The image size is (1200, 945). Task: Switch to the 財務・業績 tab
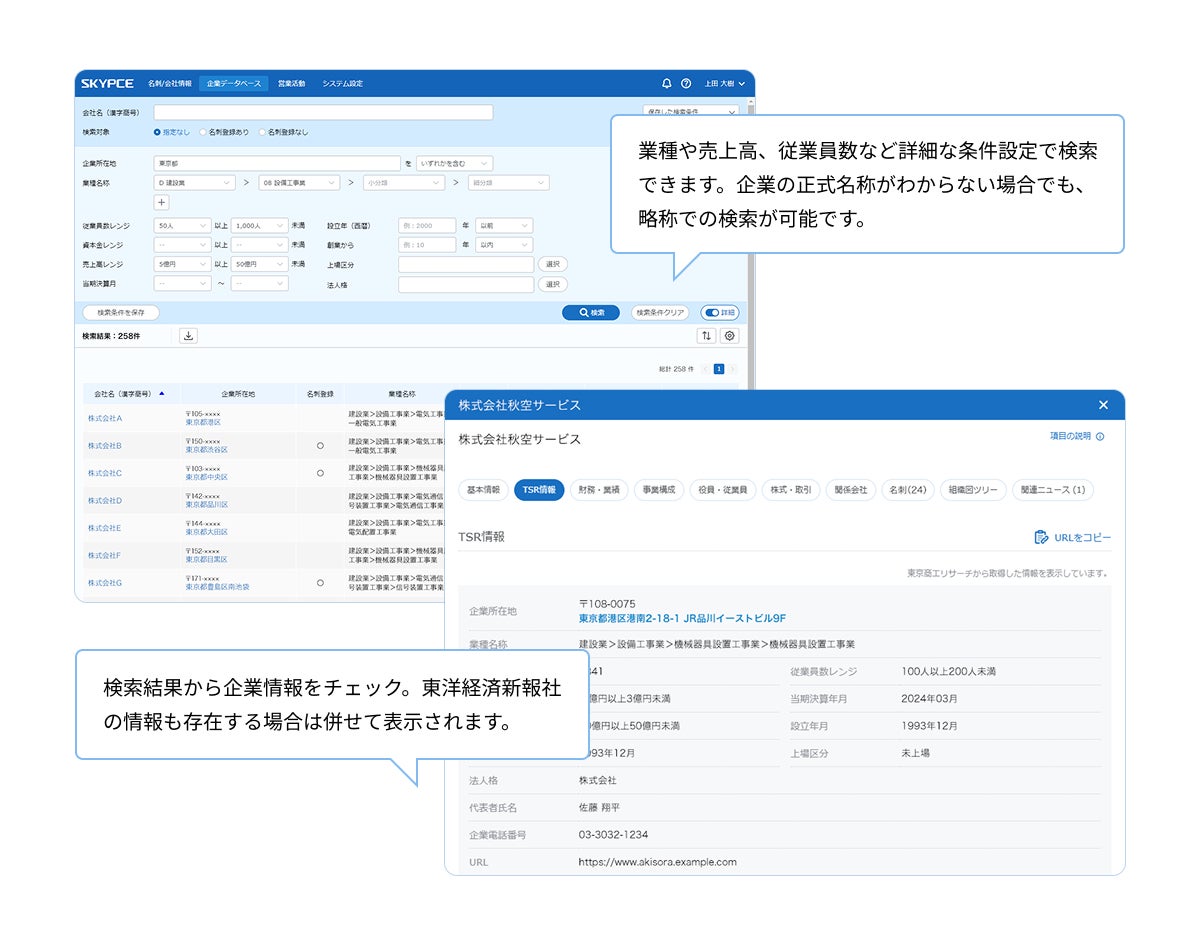599,490
